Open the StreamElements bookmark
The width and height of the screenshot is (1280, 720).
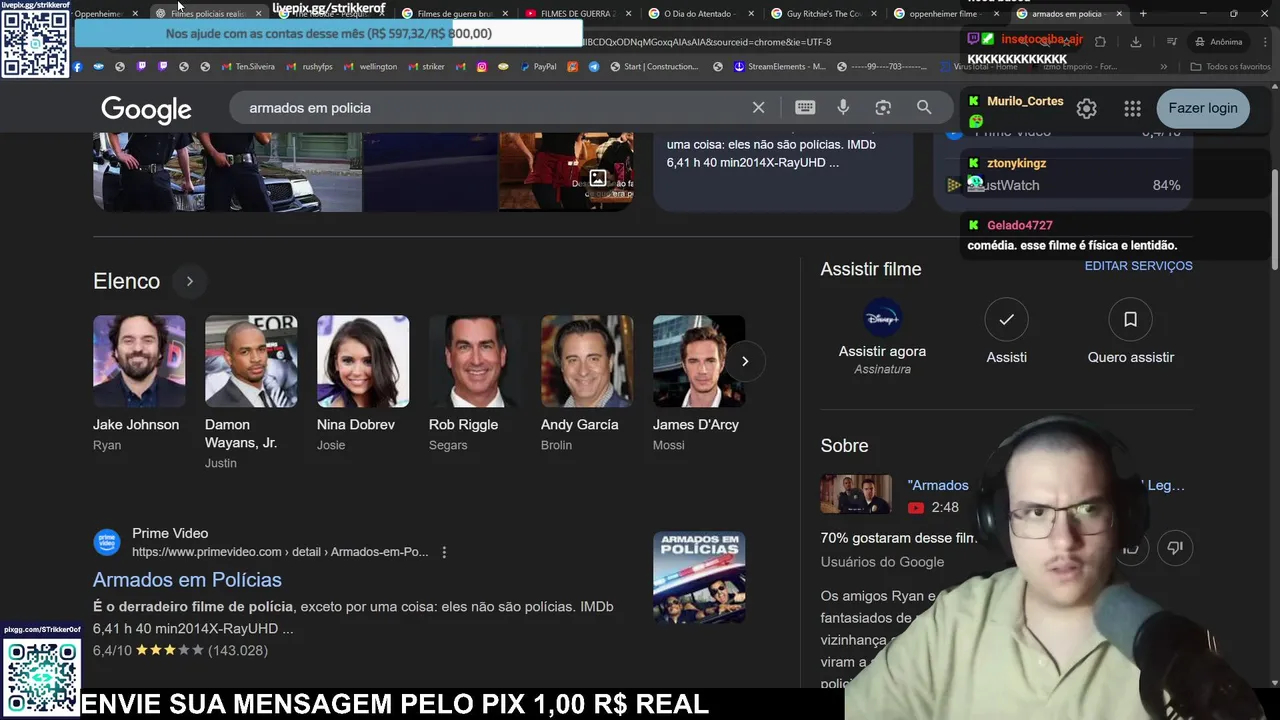(x=780, y=67)
